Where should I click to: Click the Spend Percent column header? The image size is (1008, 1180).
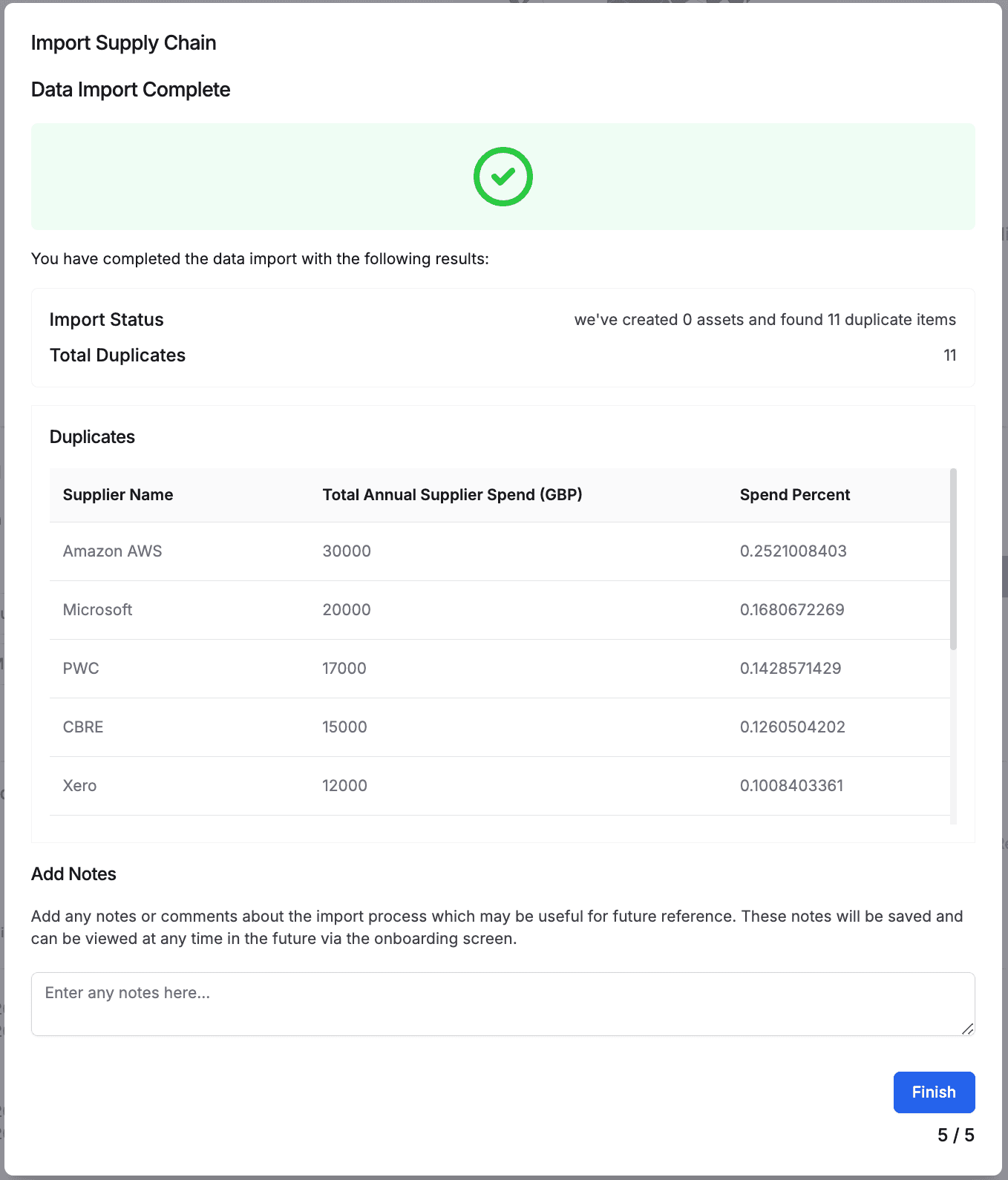[794, 495]
